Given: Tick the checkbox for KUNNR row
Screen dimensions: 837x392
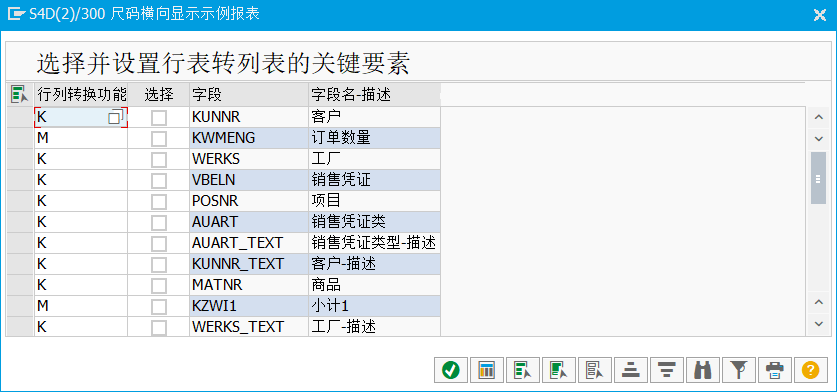Looking at the screenshot, I should point(159,117).
